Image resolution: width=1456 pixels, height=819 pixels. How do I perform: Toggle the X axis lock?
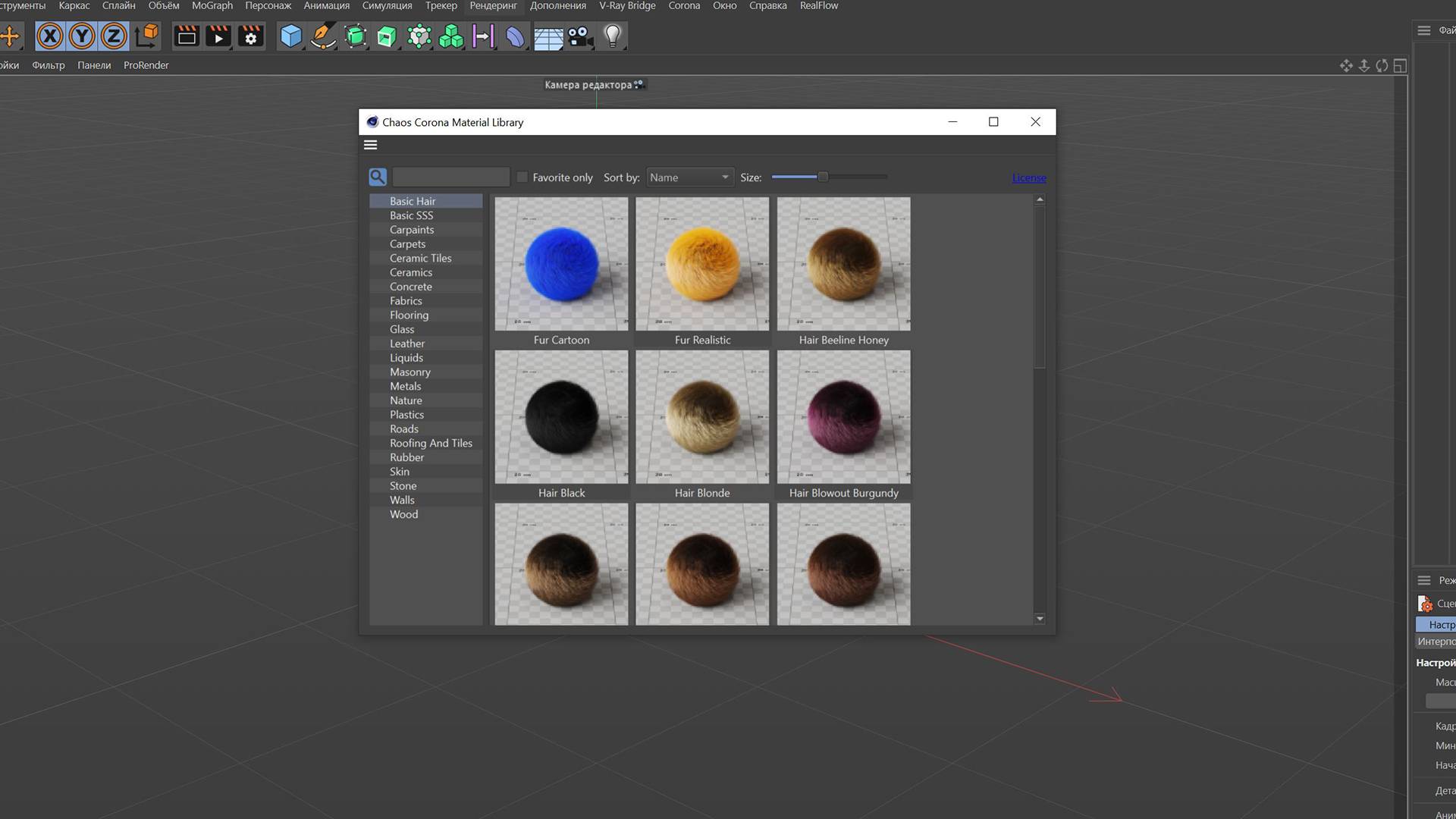[50, 36]
